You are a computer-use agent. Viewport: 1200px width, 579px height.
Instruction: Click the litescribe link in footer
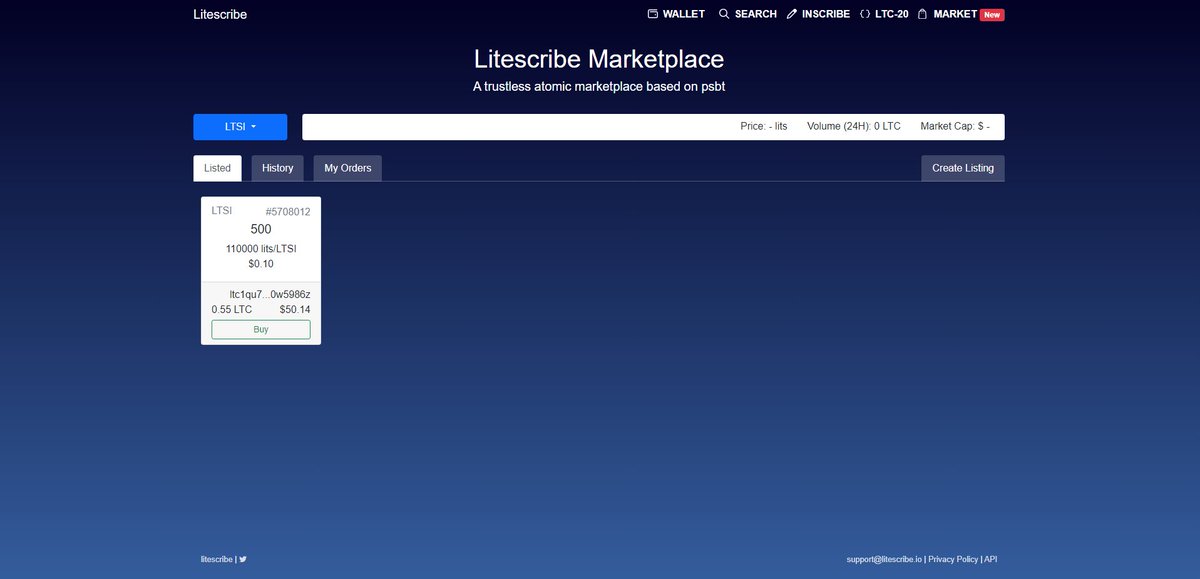click(216, 559)
